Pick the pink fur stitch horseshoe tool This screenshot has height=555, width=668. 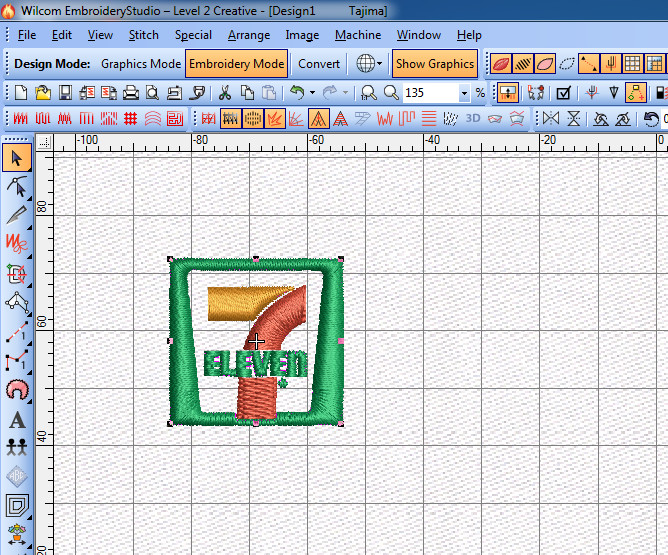17,389
